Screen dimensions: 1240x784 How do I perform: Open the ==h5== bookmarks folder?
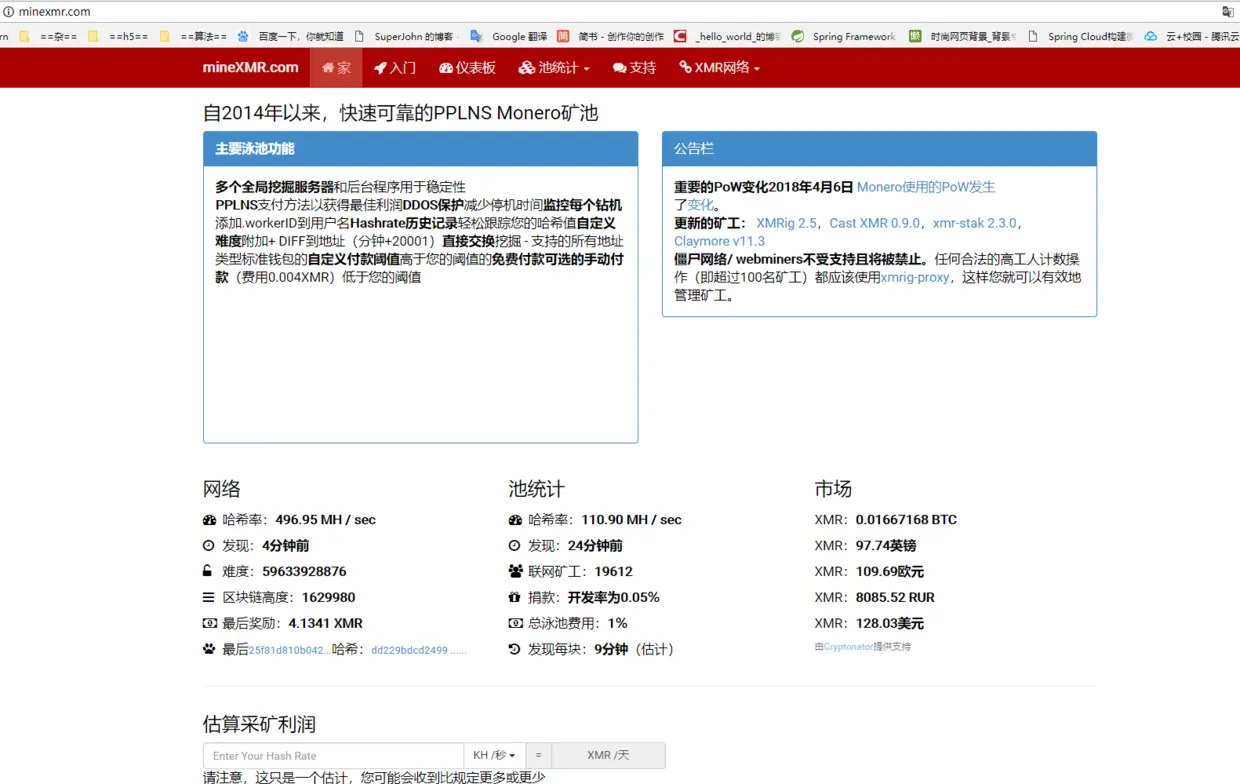[x=118, y=36]
